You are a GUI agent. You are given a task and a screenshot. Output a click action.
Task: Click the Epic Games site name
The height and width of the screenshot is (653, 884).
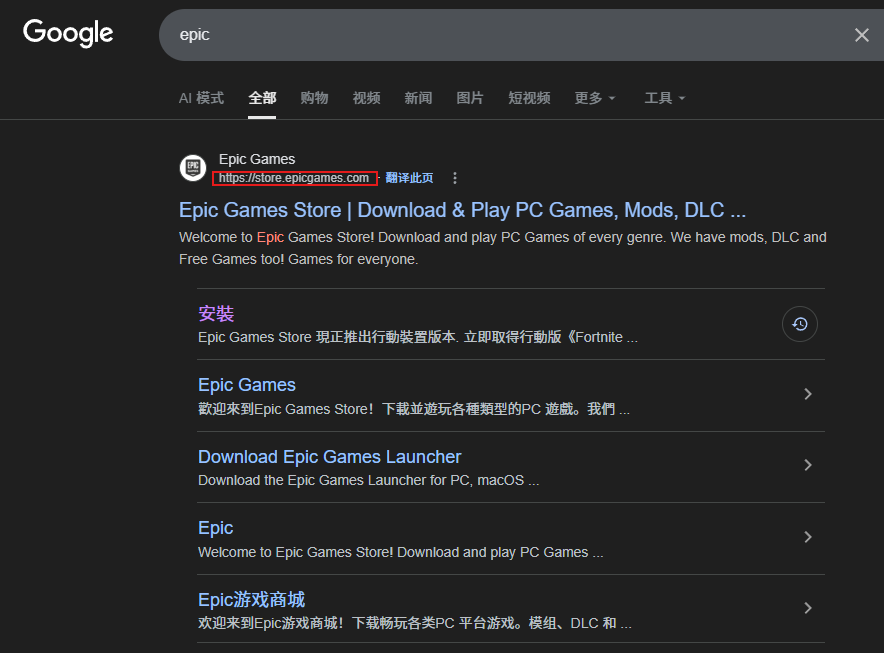[x=257, y=159]
